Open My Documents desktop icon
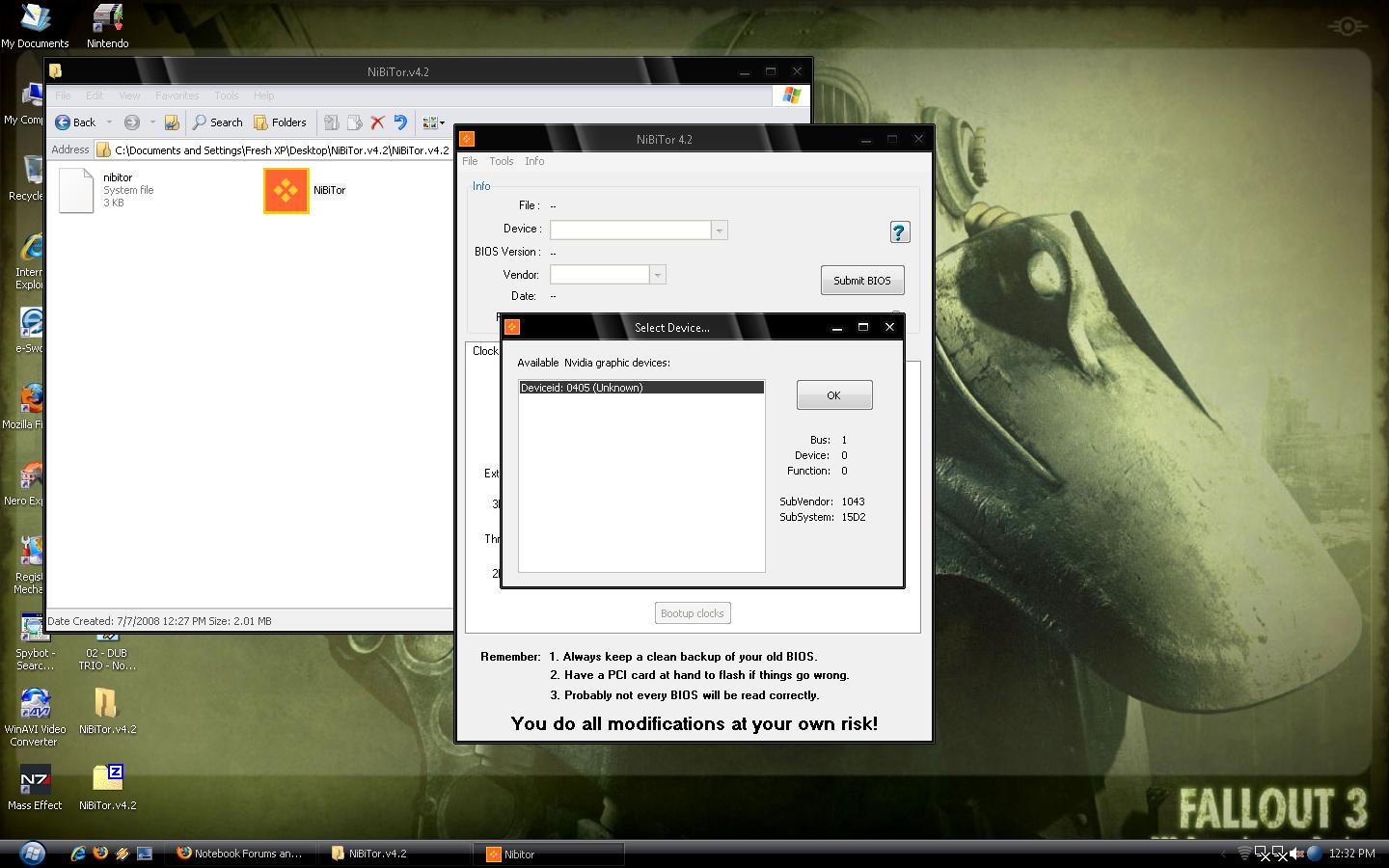1389x868 pixels. click(35, 26)
